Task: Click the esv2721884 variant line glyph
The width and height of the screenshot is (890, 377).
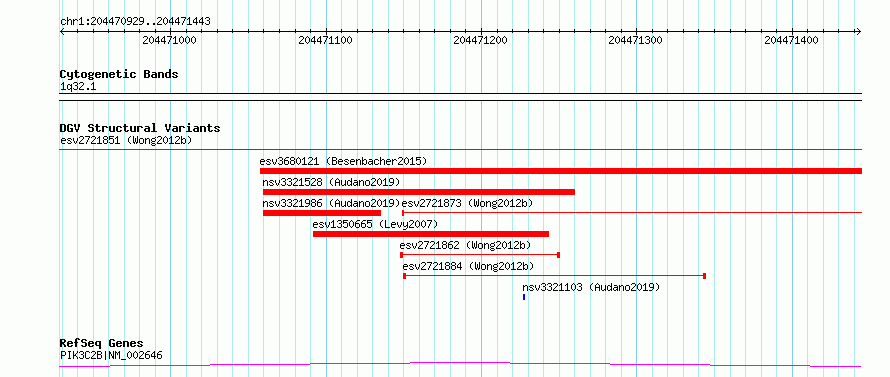Action: [x=555, y=276]
